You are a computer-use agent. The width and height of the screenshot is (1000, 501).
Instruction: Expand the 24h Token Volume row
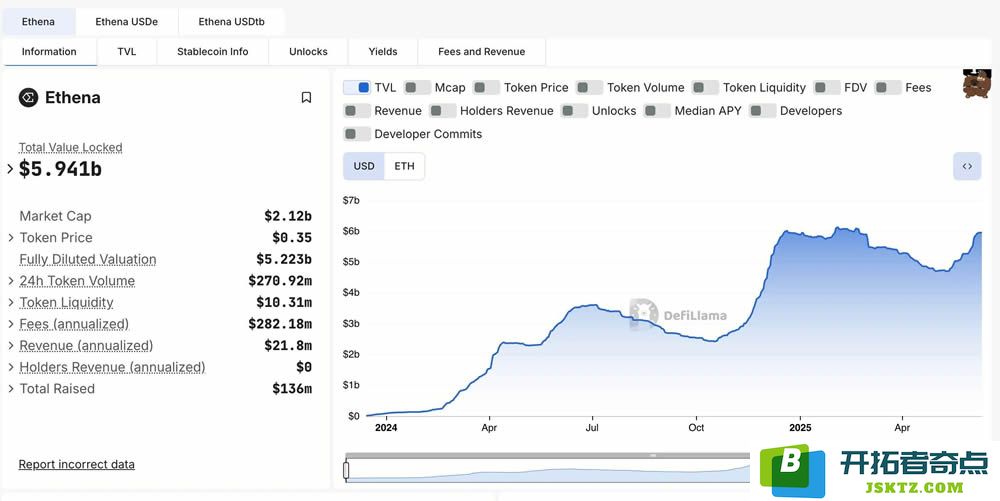point(11,280)
